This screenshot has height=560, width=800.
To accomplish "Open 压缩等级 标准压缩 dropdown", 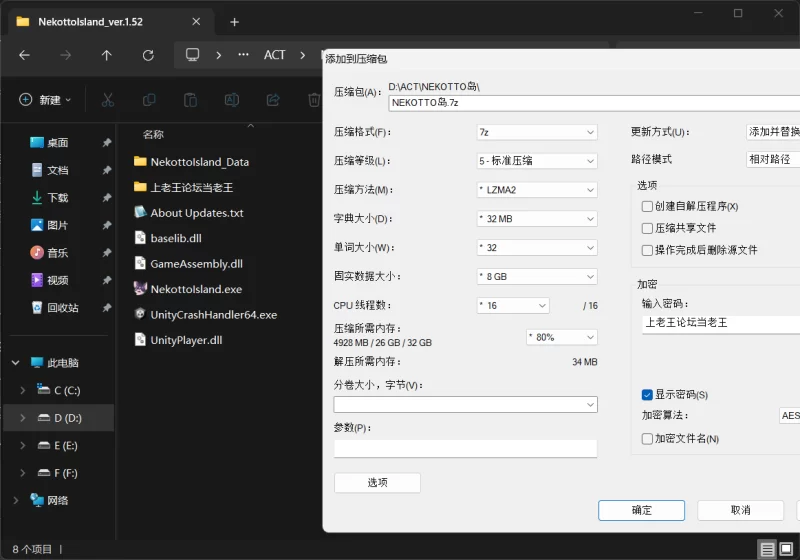I will tap(537, 161).
